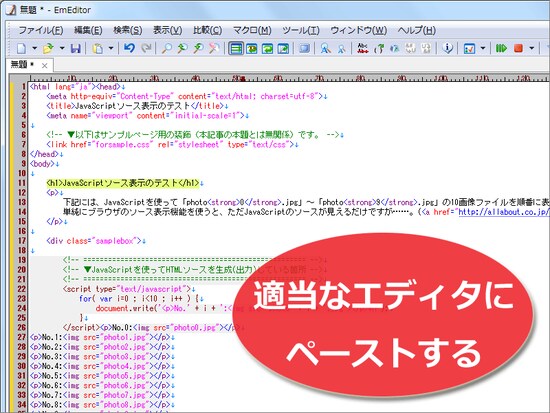The height and width of the screenshot is (413, 550).
Task: Click the <body> tag on line 9
Action: tap(42, 164)
